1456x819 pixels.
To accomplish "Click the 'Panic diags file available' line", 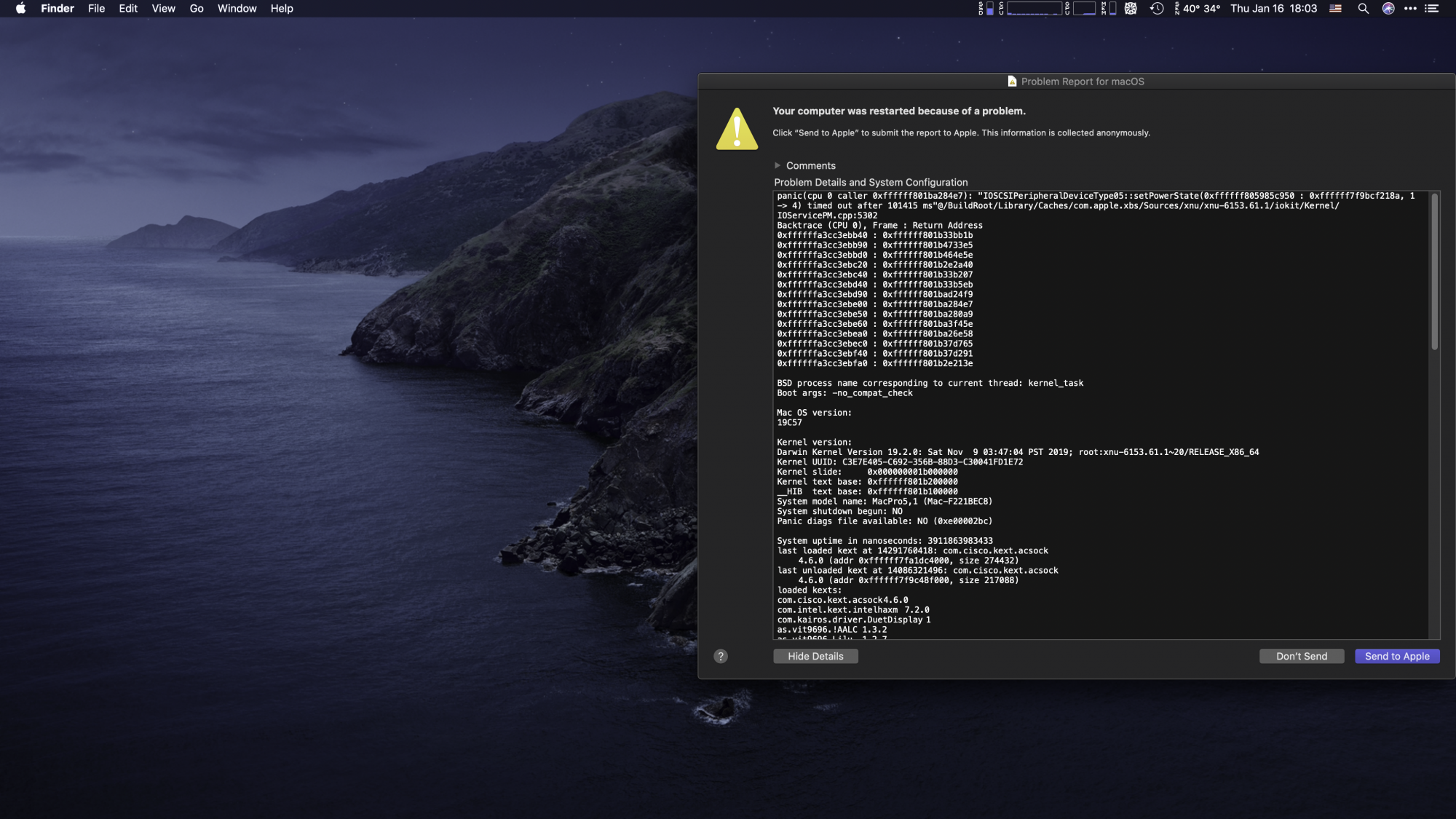I will coord(885,521).
